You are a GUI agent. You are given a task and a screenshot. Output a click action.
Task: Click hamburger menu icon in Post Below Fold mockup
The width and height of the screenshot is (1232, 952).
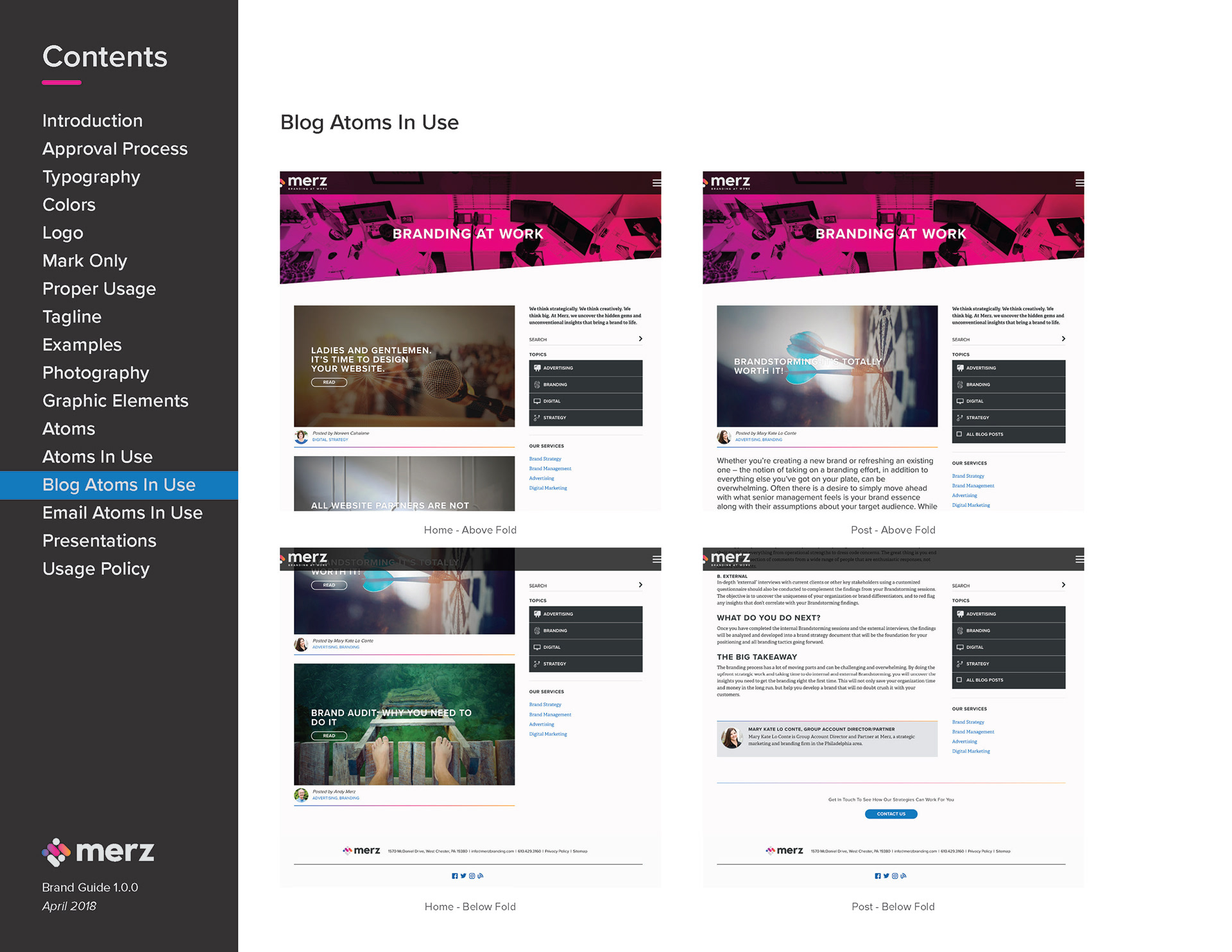click(1079, 559)
